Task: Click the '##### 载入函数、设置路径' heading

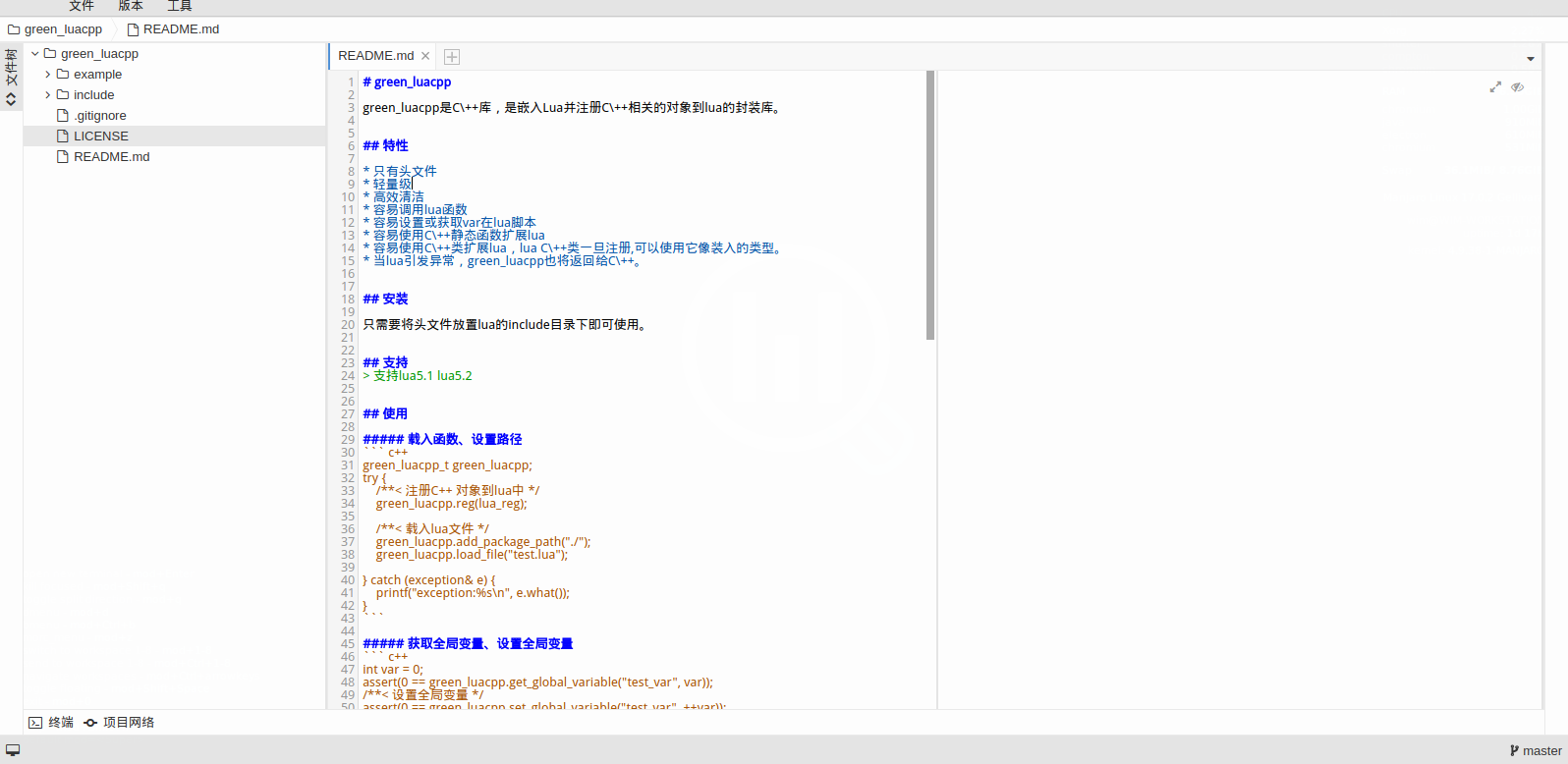Action: 442,440
